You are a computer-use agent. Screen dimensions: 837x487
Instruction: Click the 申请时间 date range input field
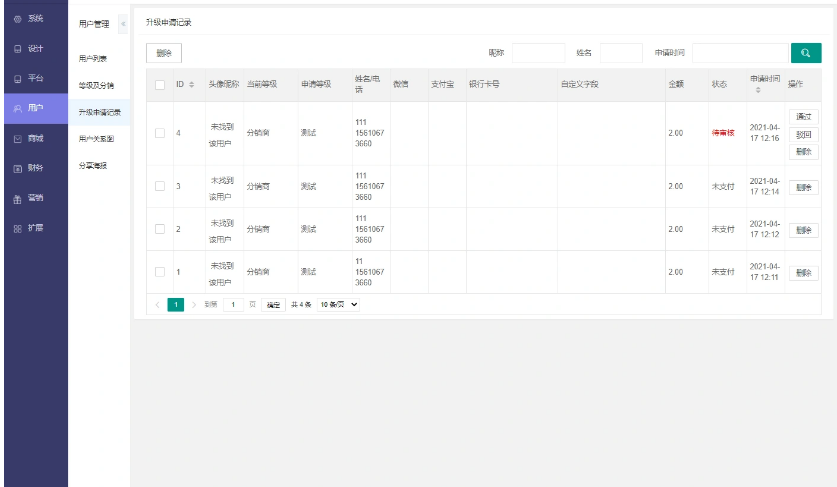click(x=739, y=53)
